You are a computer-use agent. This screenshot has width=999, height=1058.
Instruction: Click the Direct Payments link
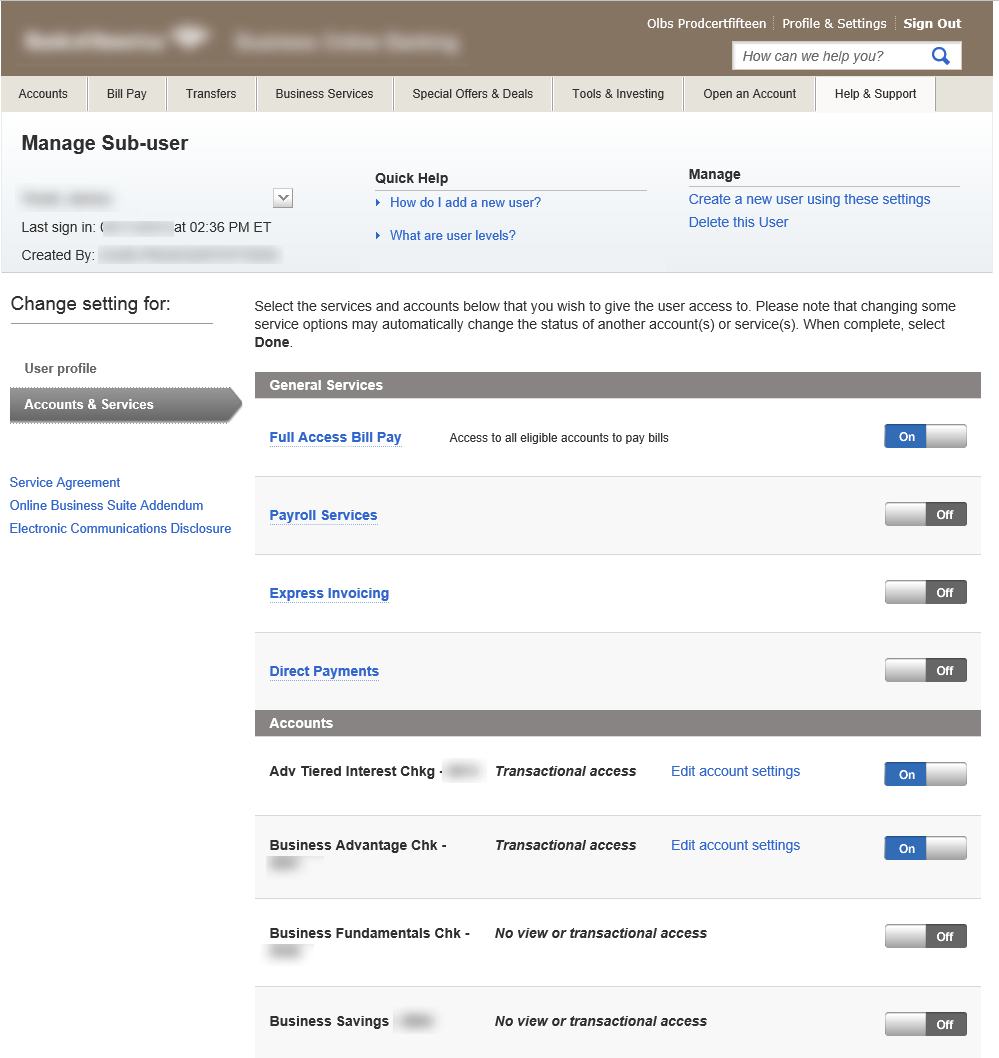pos(324,671)
